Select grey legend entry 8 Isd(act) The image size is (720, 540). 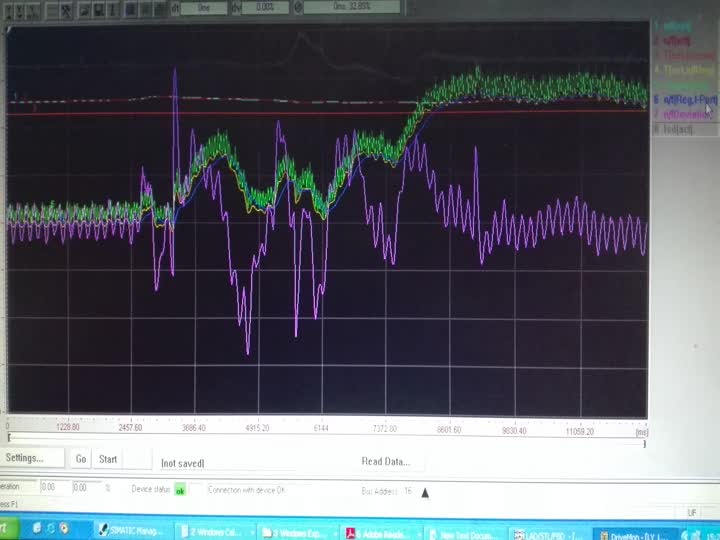coord(673,129)
